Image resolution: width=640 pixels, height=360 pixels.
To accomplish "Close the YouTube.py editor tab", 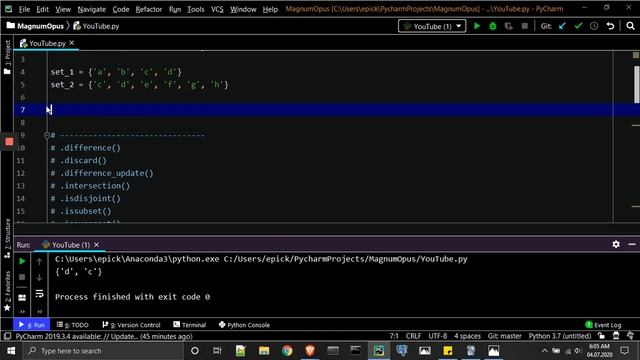I will tap(72, 42).
